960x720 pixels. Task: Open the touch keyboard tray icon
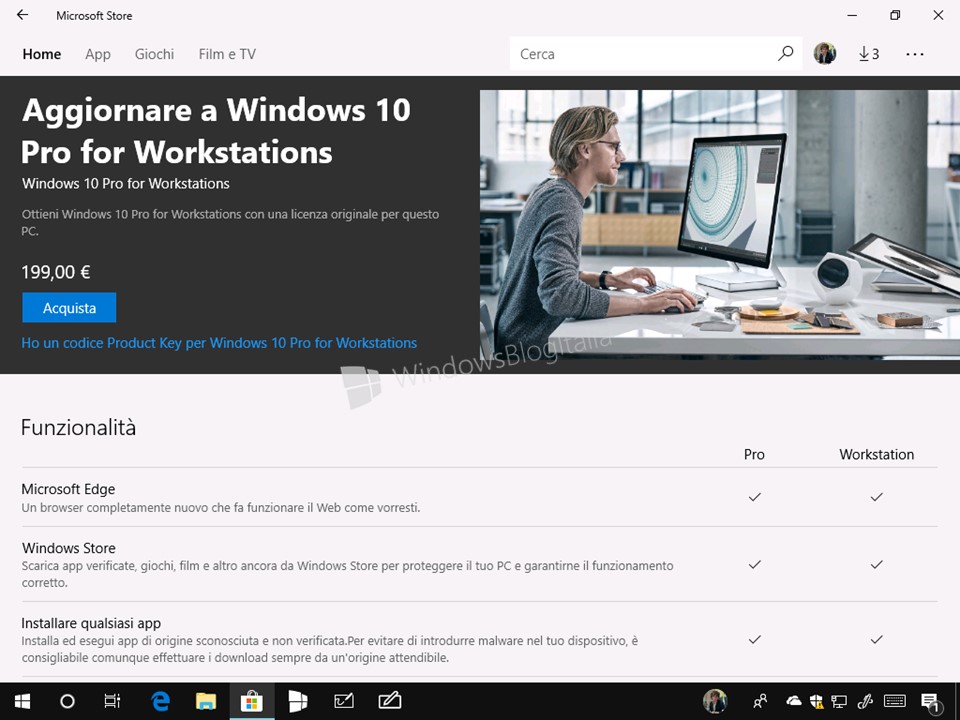coord(895,701)
